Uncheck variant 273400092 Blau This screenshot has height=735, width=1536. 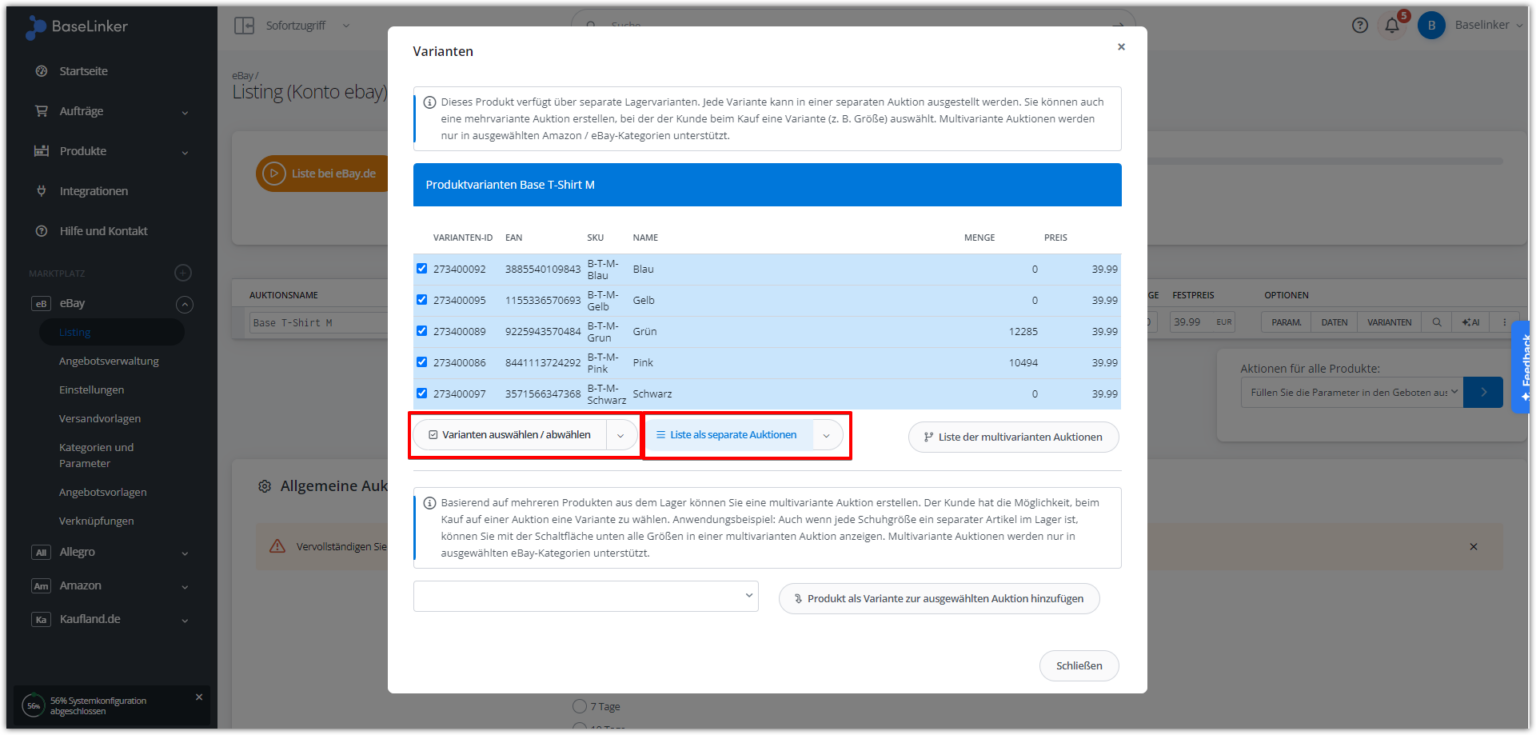coord(421,269)
